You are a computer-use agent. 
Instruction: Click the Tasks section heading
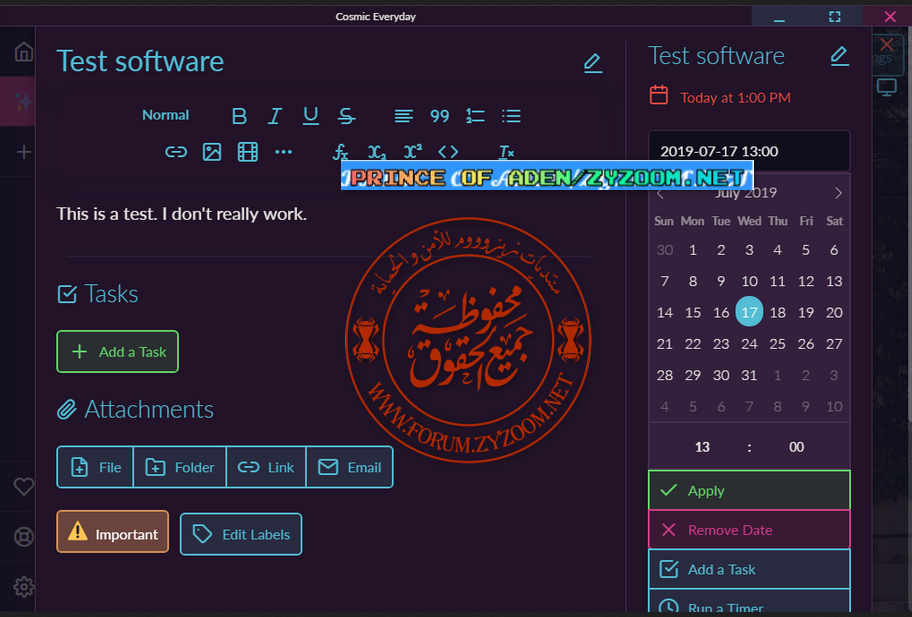point(111,294)
